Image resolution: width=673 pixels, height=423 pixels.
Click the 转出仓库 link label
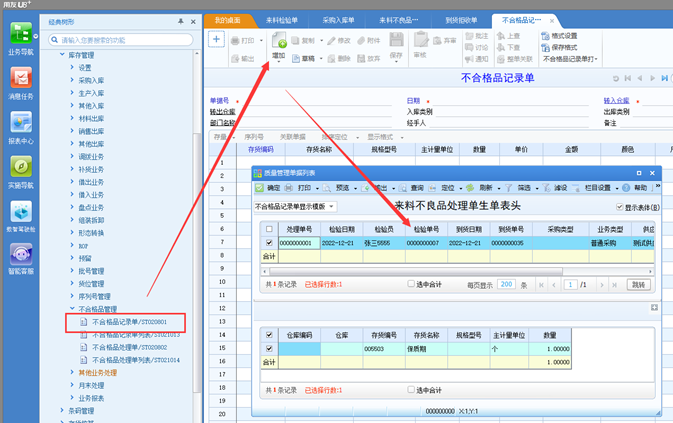tap(222, 112)
